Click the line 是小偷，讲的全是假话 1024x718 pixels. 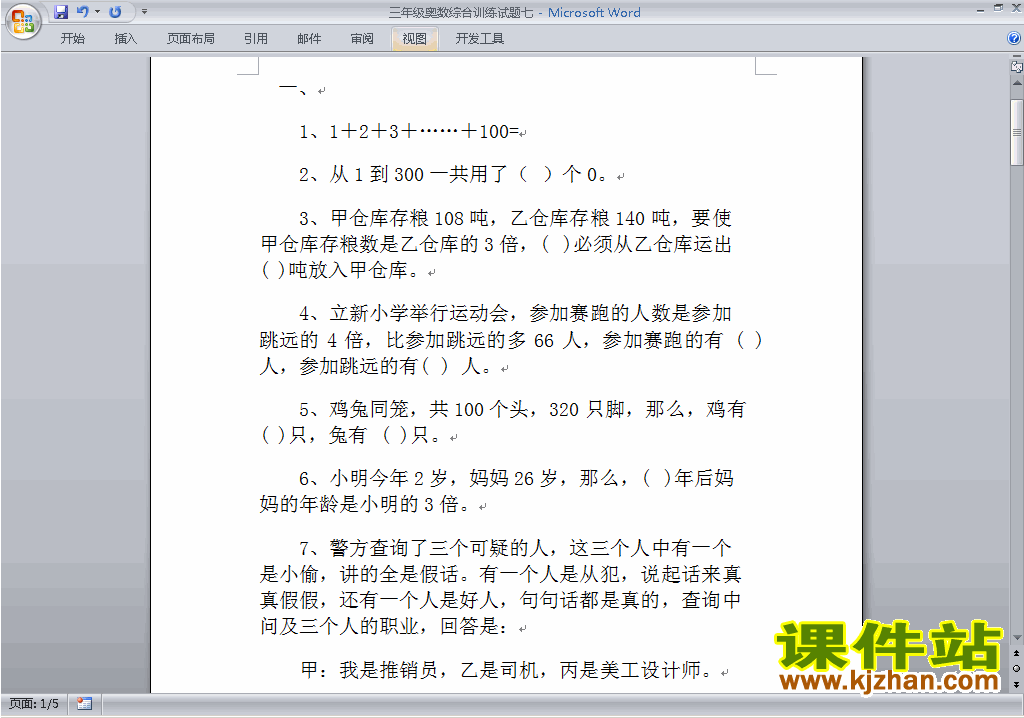tap(500, 574)
